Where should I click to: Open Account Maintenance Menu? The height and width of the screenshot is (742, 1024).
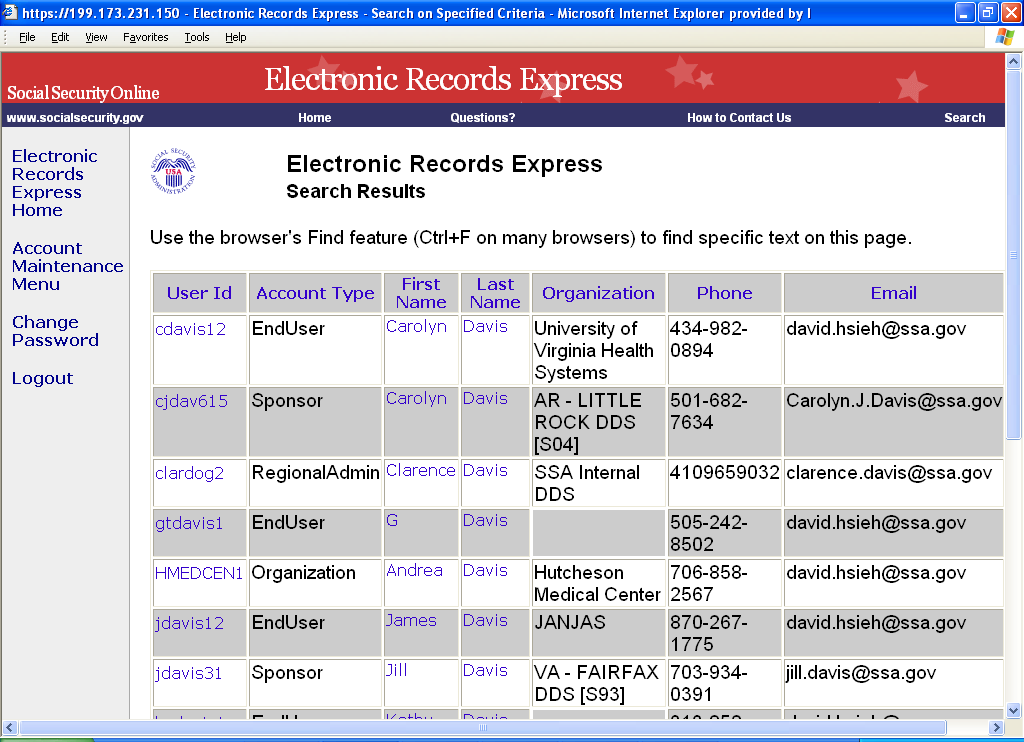(x=67, y=266)
